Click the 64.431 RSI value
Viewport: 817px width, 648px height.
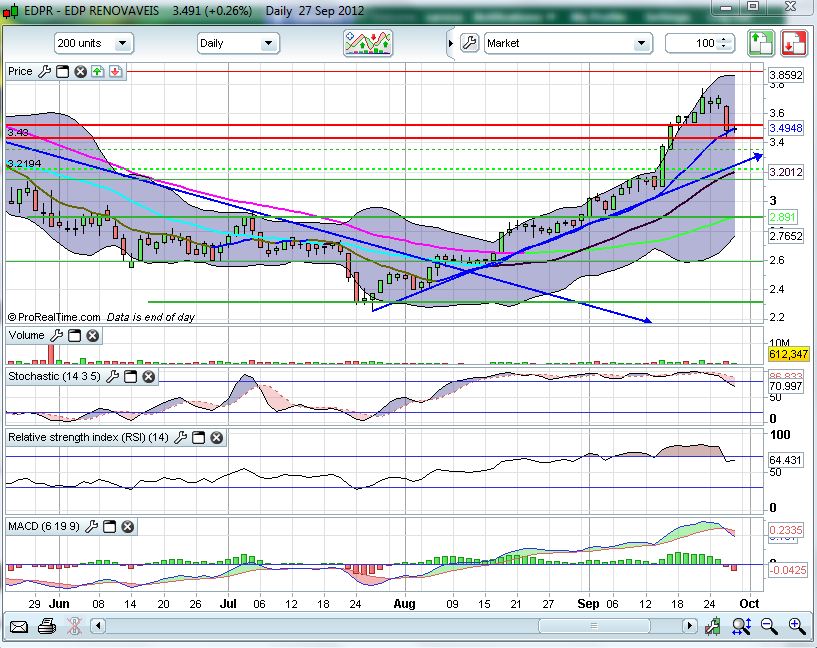point(786,460)
